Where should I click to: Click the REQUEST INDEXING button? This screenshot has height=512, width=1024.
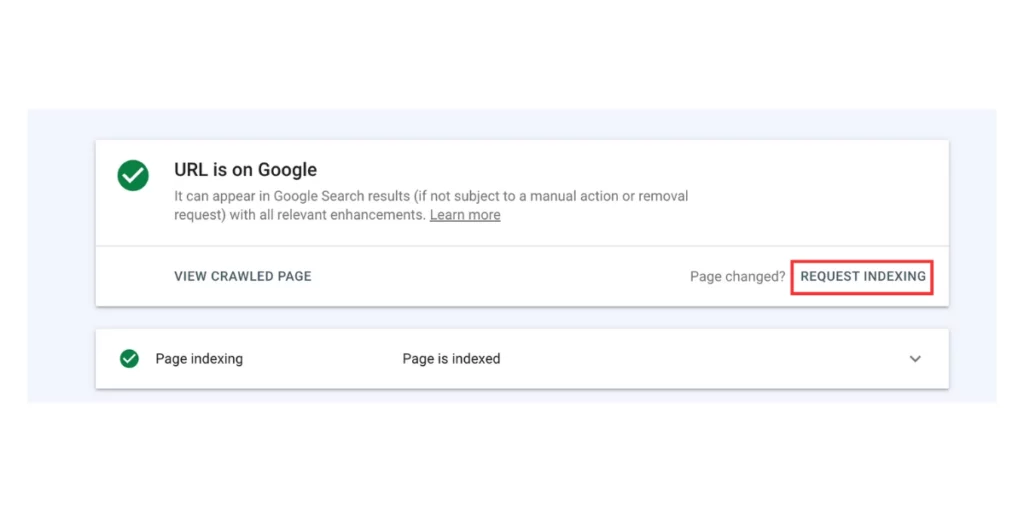pyautogui.click(x=863, y=276)
